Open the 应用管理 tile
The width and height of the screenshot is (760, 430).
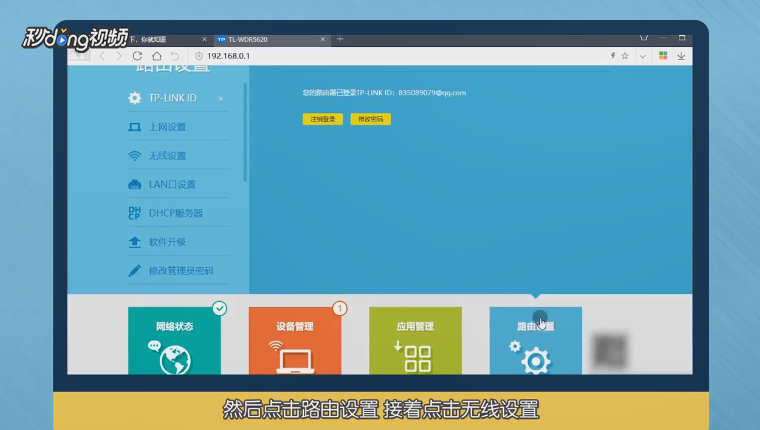pyautogui.click(x=415, y=341)
